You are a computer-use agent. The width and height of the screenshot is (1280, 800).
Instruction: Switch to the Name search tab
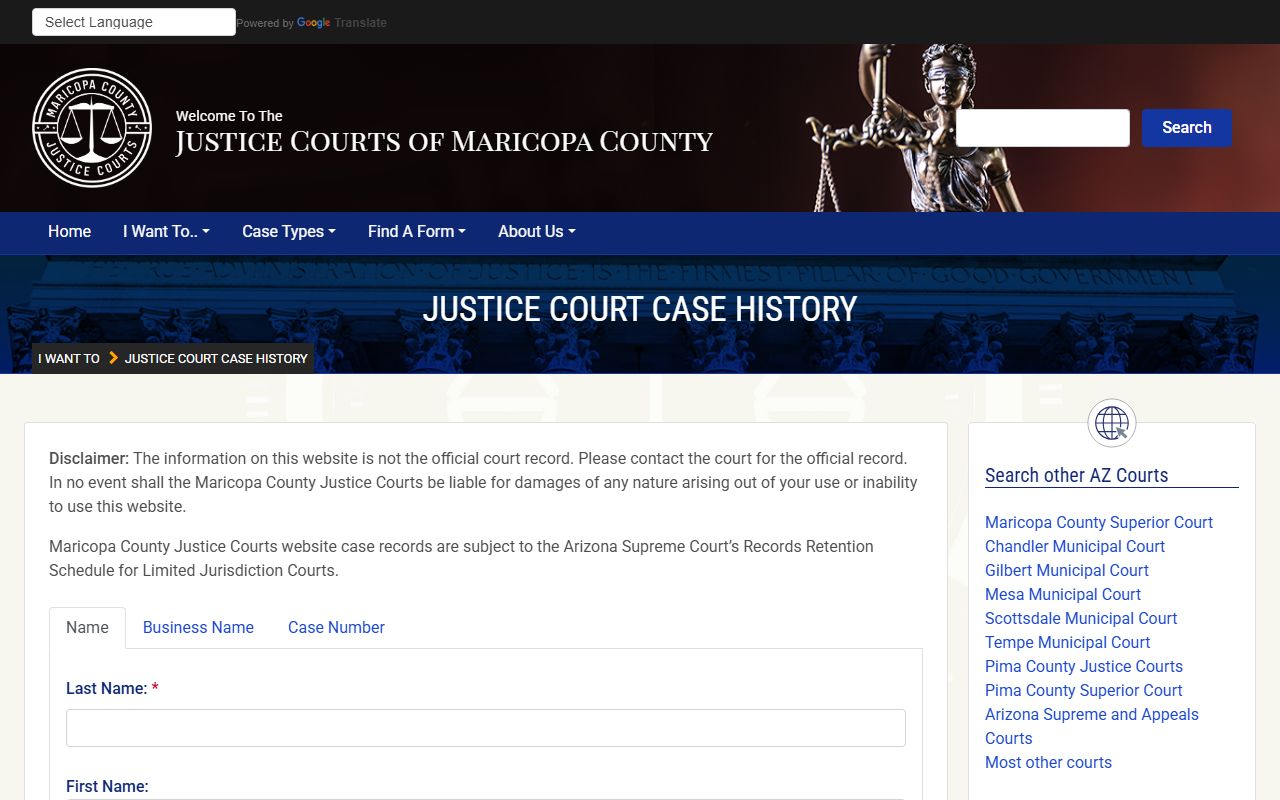[x=87, y=627]
